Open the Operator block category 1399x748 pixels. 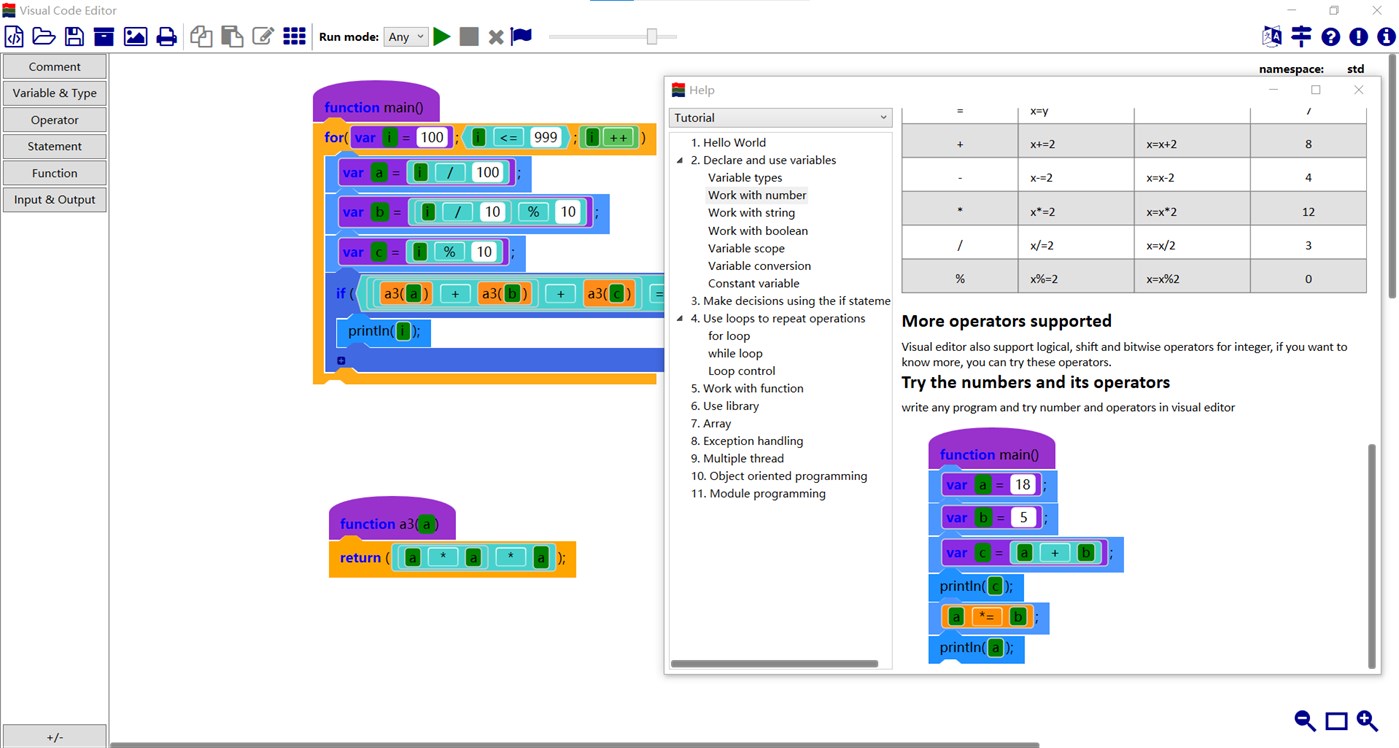click(54, 119)
